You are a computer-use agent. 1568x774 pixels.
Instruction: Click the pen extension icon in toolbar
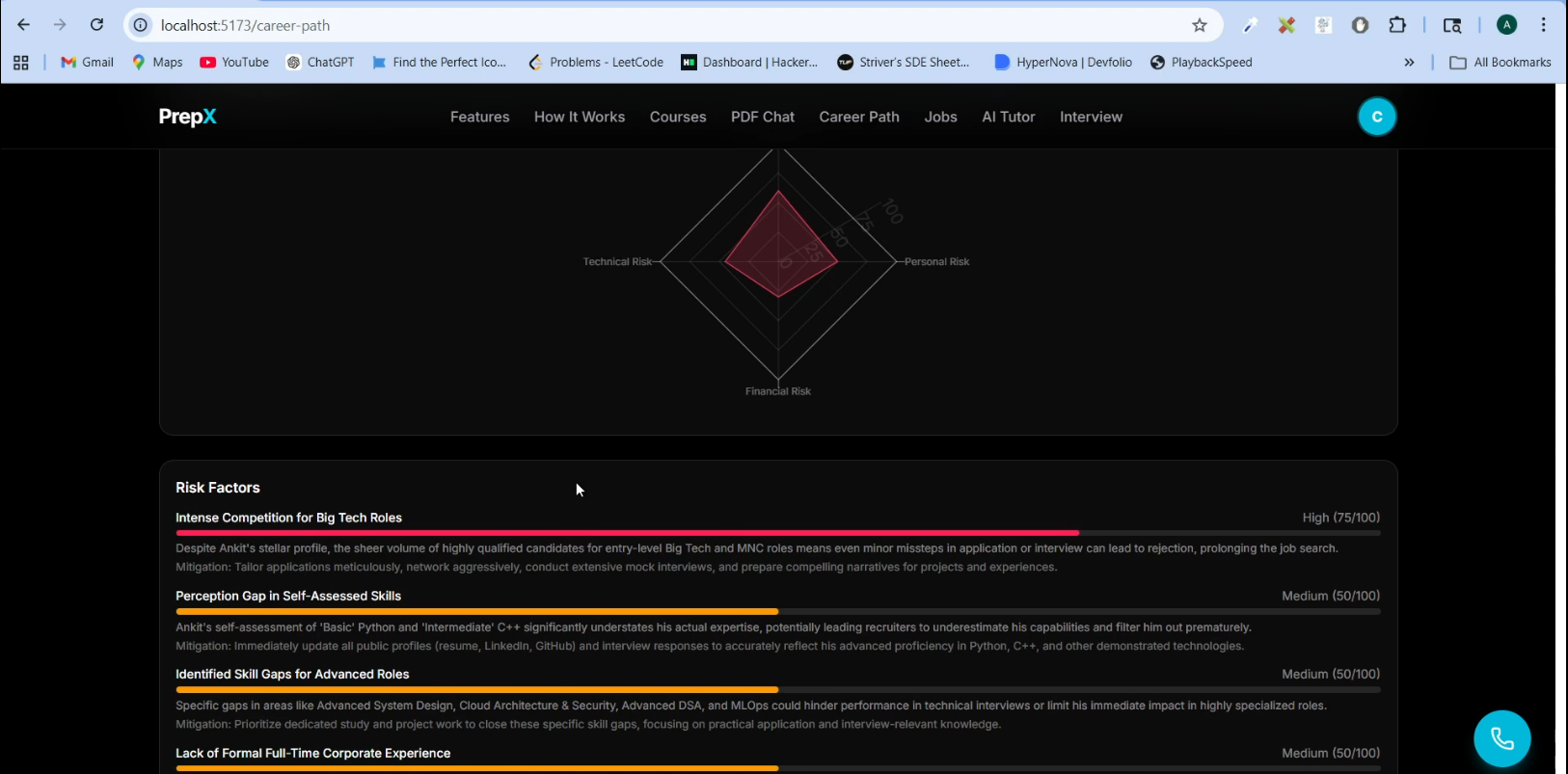click(x=1250, y=25)
